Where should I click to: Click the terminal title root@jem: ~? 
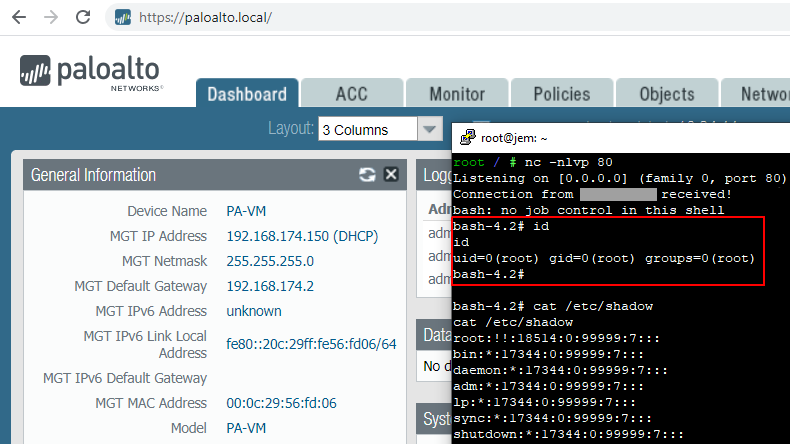[514, 138]
